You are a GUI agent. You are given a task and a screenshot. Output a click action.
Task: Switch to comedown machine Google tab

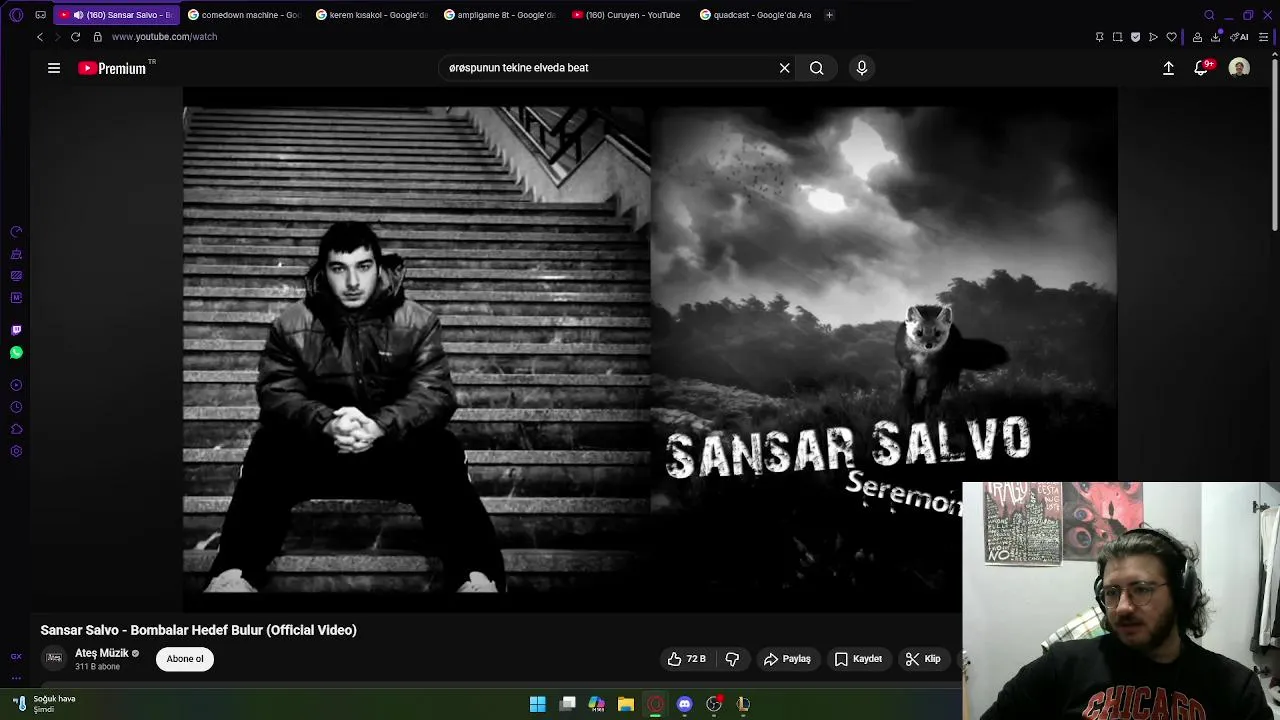(245, 15)
